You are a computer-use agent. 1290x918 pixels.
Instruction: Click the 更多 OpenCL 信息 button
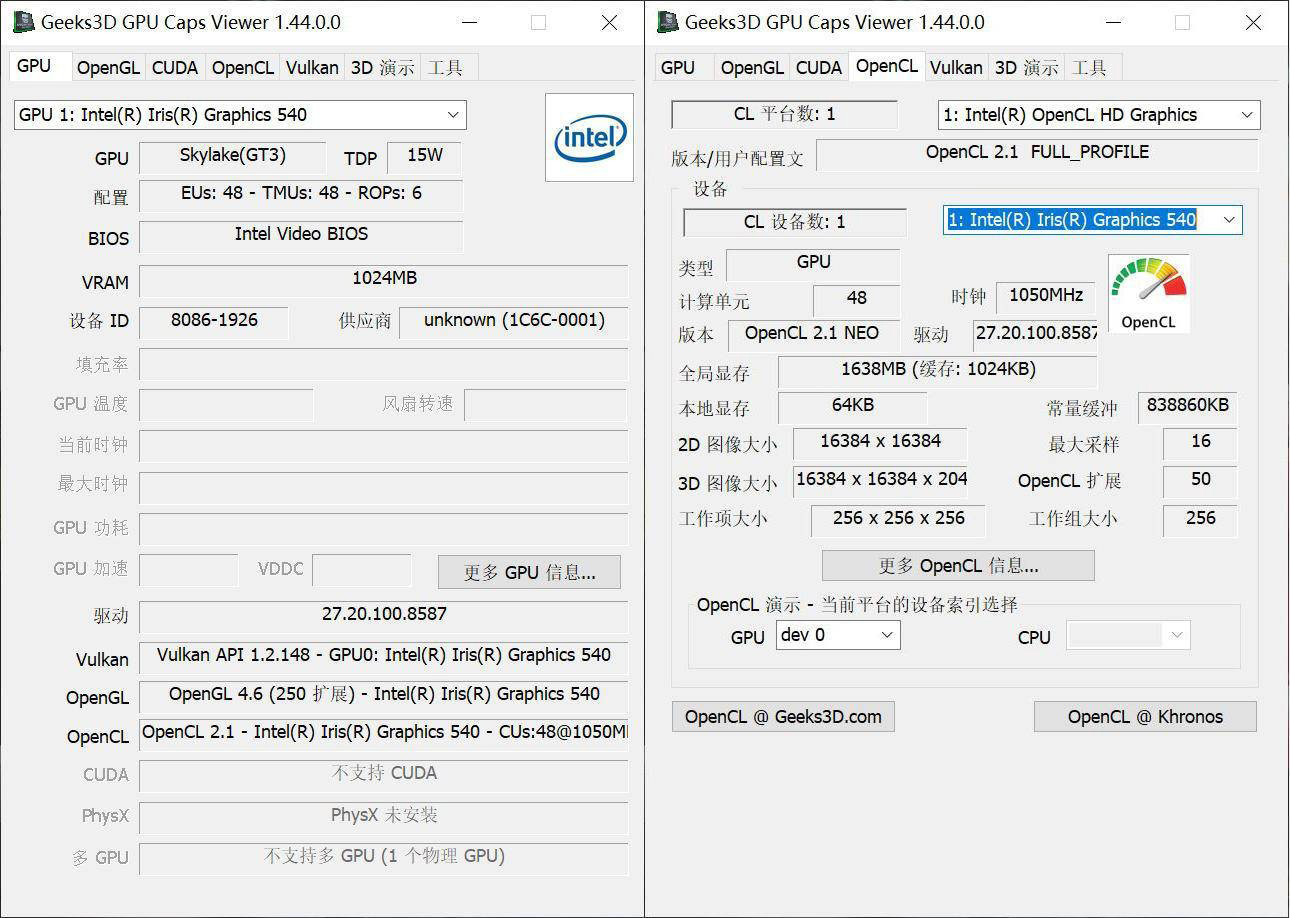coord(957,565)
